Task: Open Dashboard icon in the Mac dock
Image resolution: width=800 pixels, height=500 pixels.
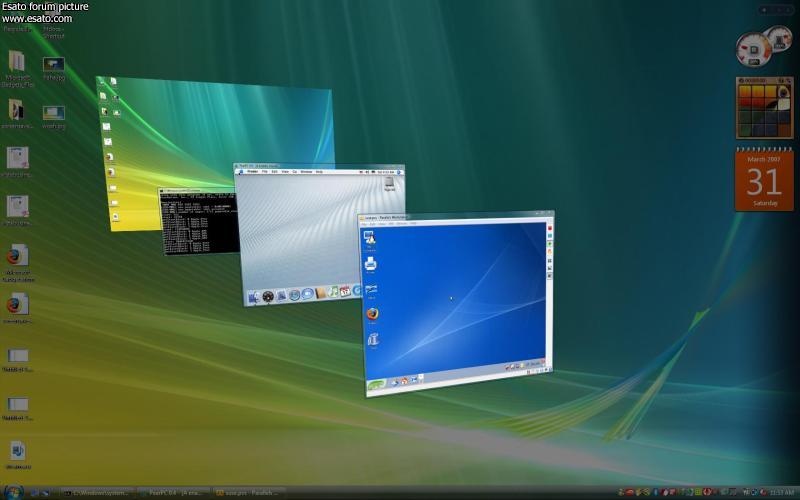Action: click(268, 296)
